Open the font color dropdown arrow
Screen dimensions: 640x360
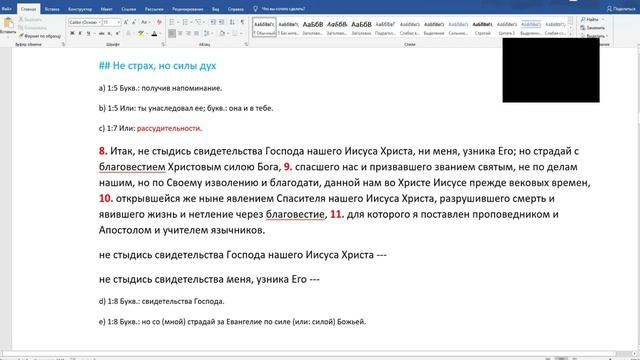(160, 33)
